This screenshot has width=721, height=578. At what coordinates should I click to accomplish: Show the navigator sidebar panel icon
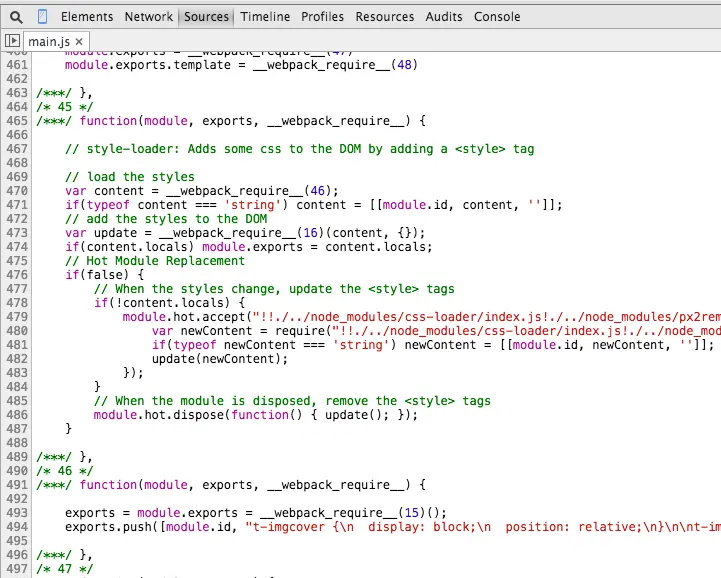(x=12, y=41)
